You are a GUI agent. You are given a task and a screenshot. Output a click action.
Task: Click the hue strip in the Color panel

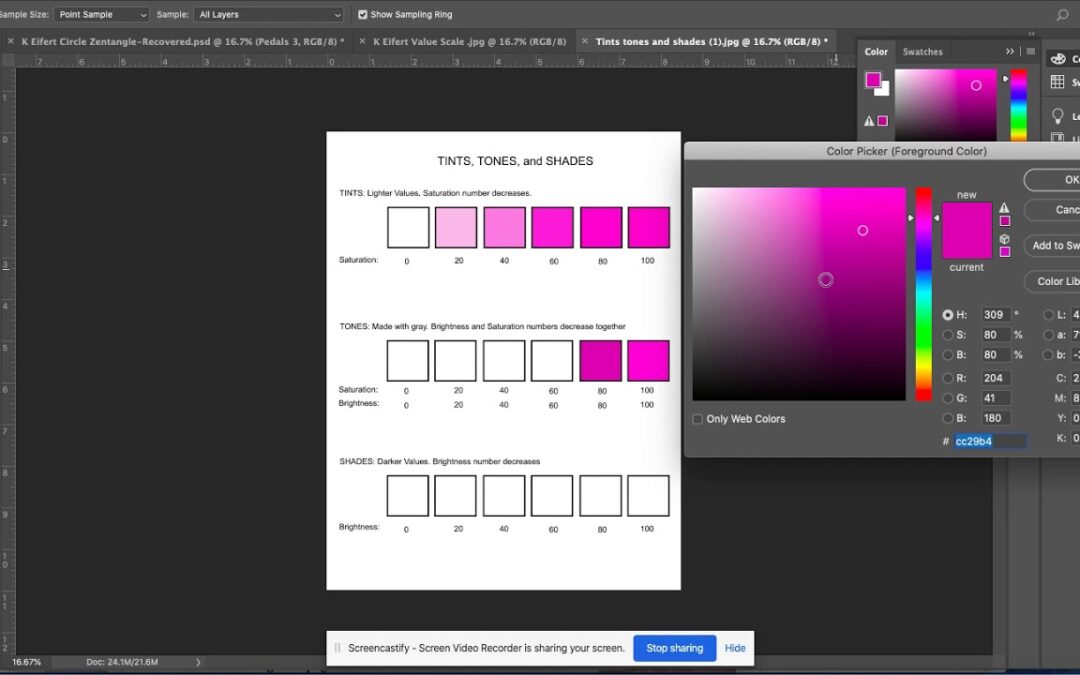click(1018, 105)
